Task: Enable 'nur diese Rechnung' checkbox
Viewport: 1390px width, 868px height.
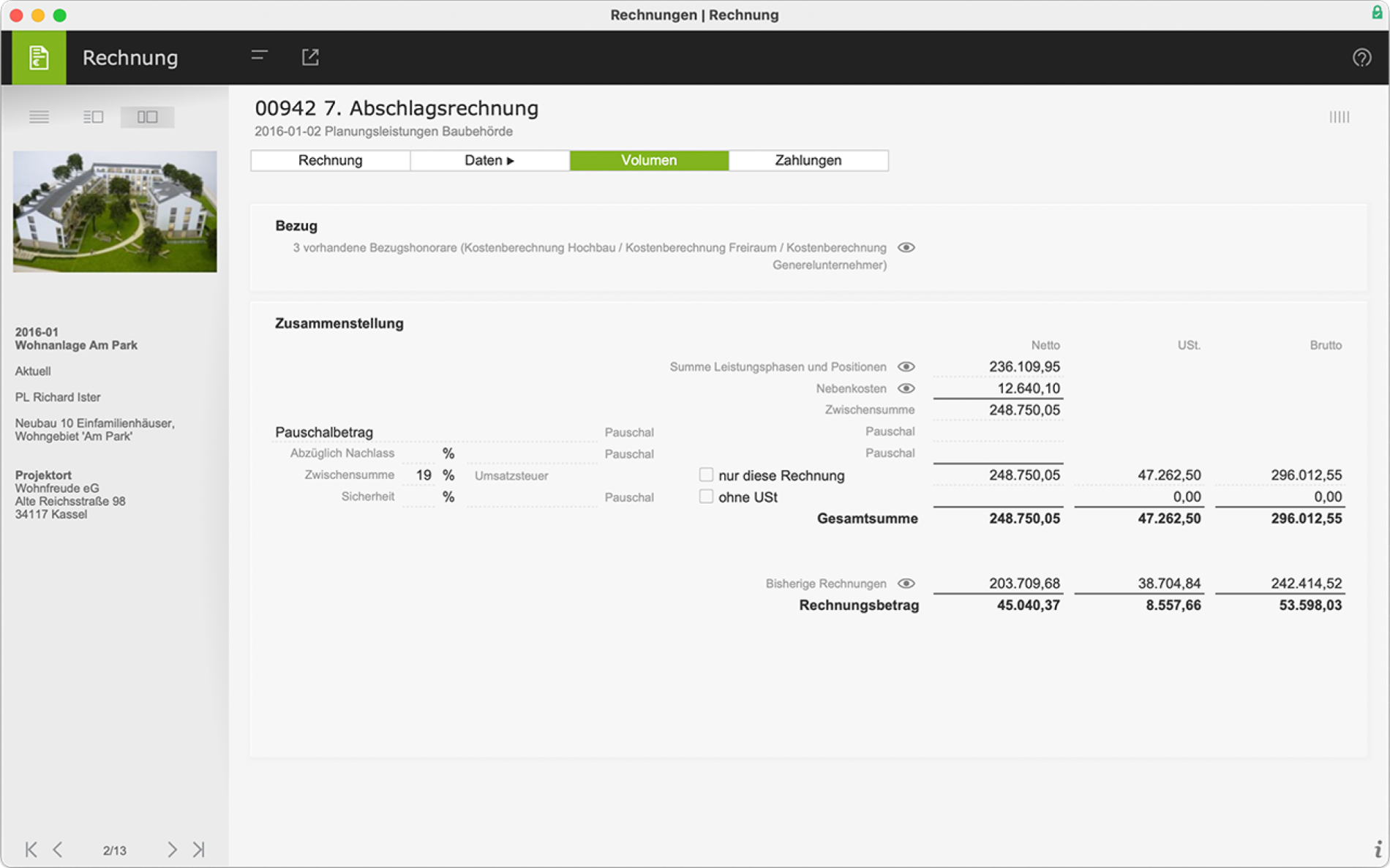Action: [x=706, y=475]
